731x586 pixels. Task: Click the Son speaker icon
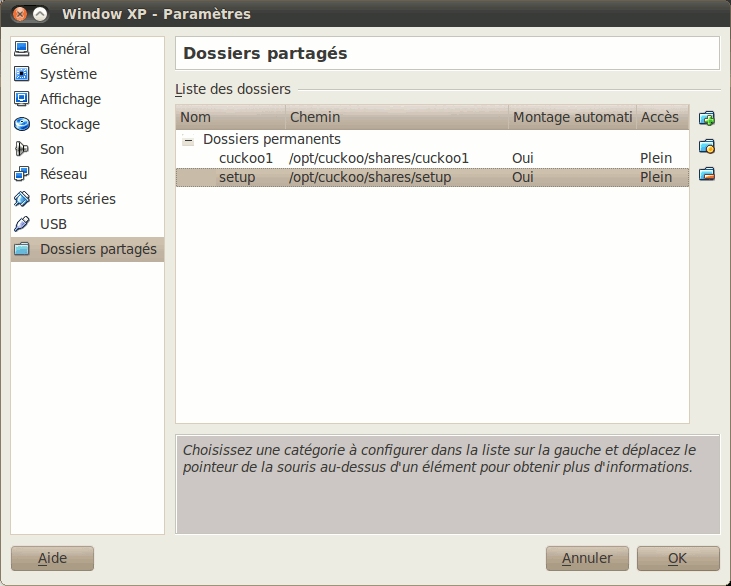coord(22,149)
